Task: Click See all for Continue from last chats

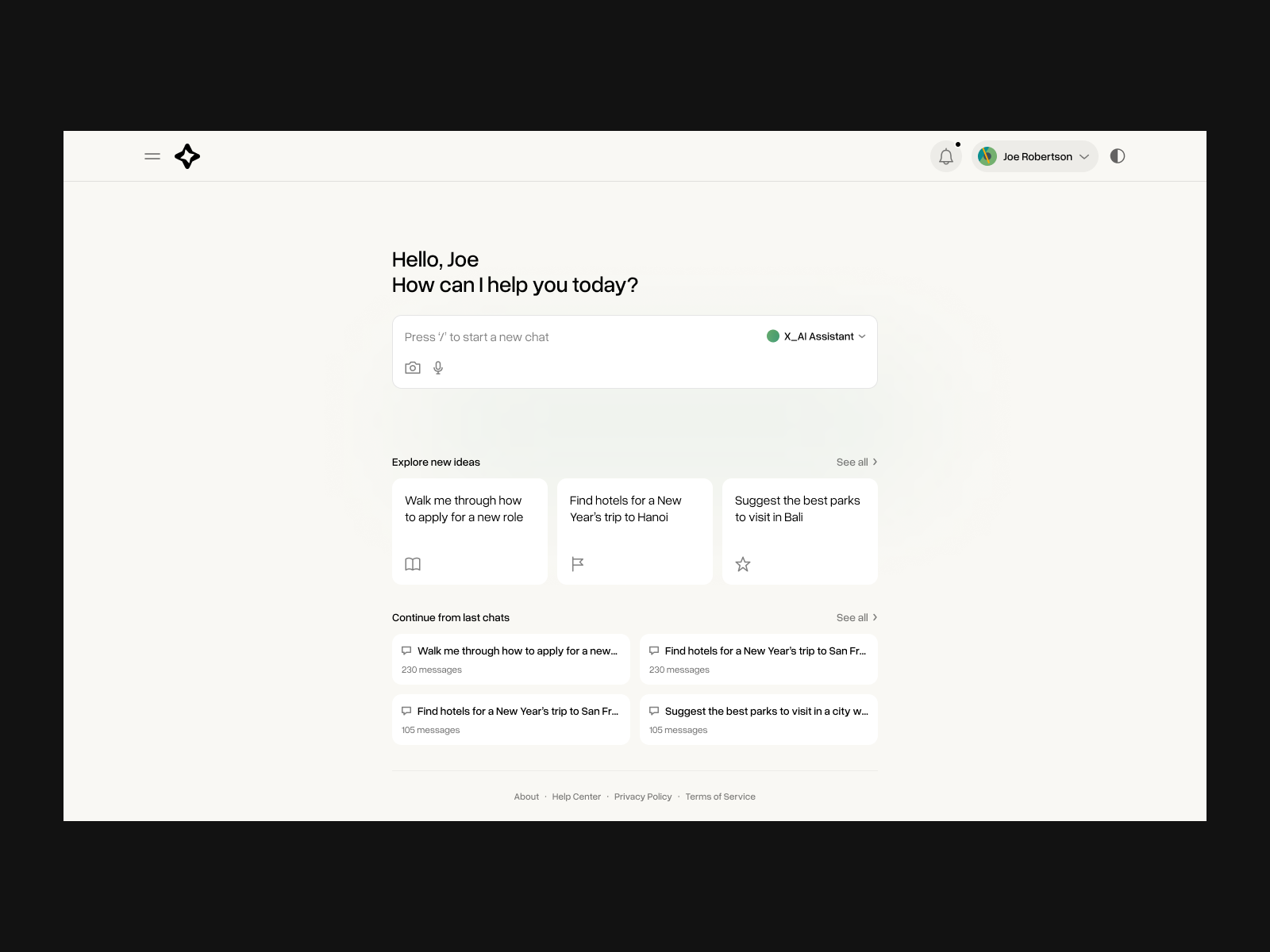Action: [x=856, y=617]
